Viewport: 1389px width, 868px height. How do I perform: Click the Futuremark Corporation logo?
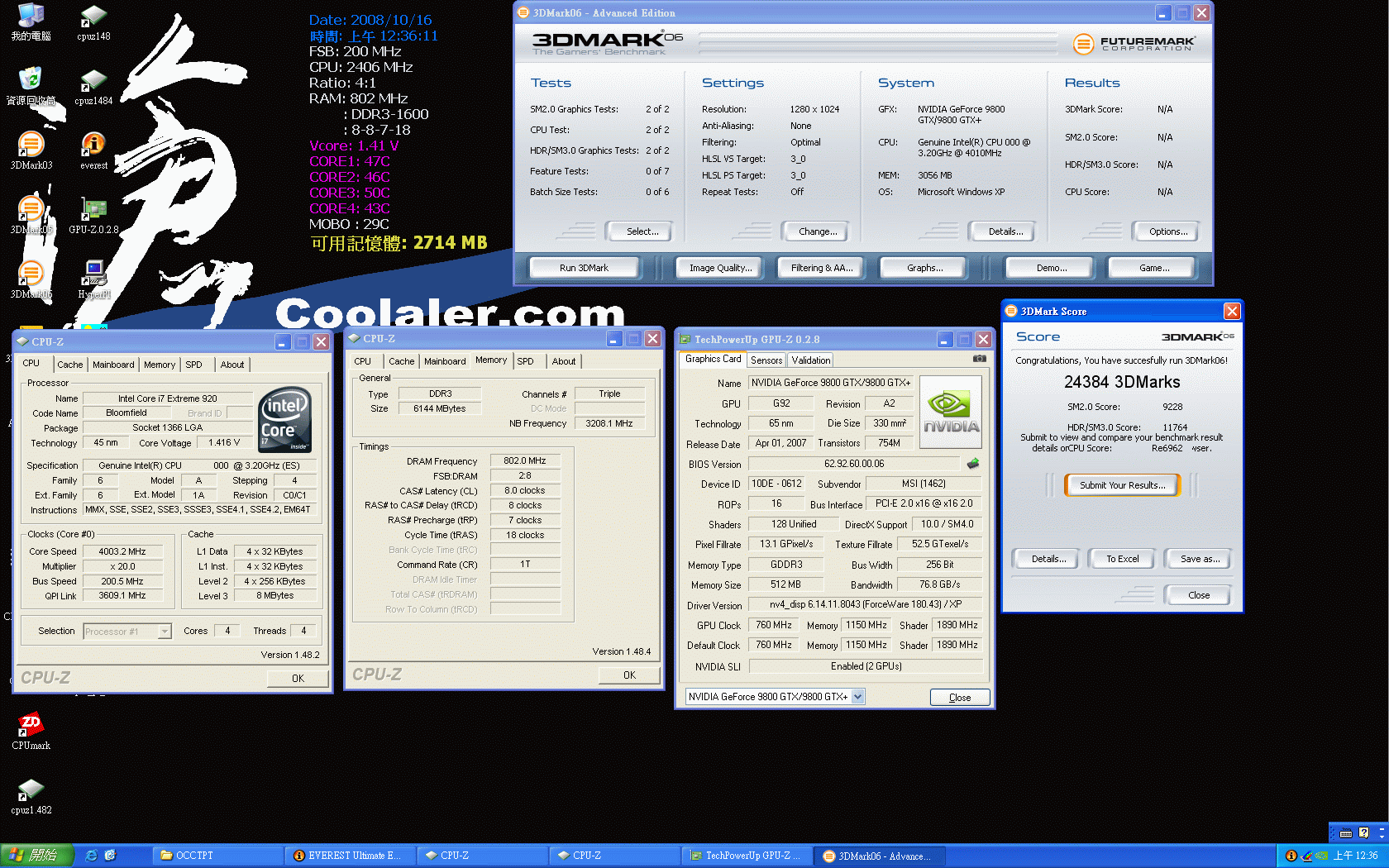(1134, 44)
